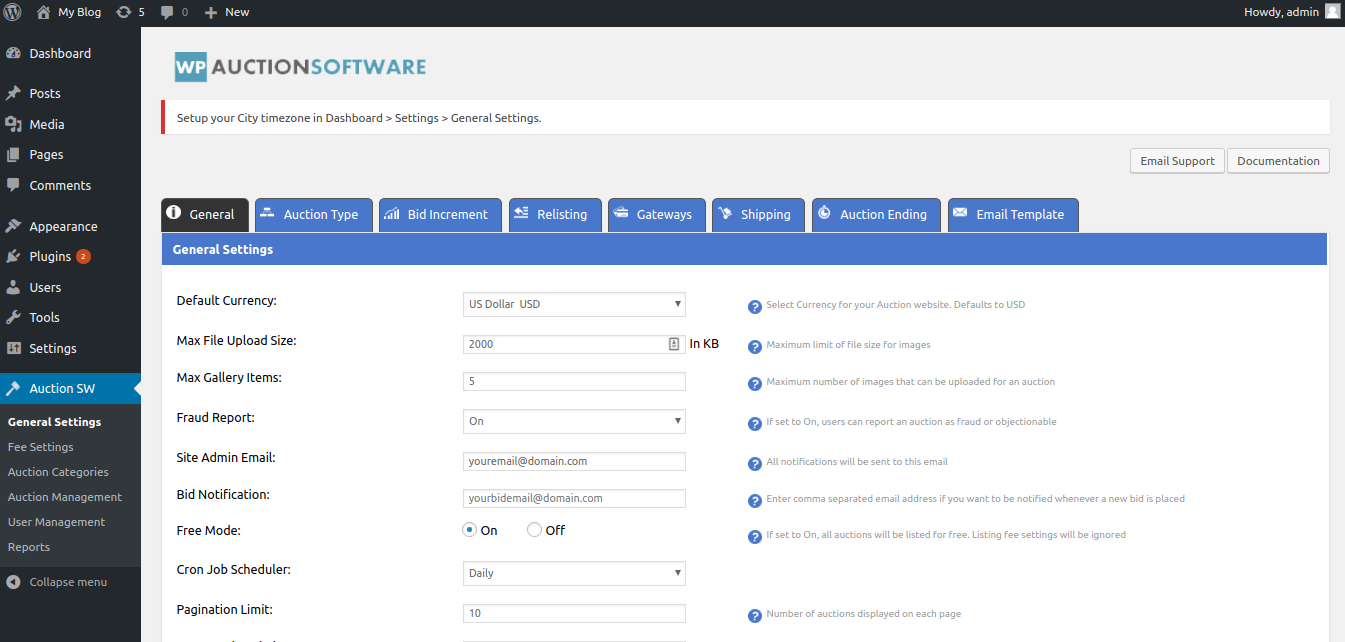This screenshot has height=642, width=1345.
Task: Click the Appearance paintbrush icon
Action: pos(13,226)
